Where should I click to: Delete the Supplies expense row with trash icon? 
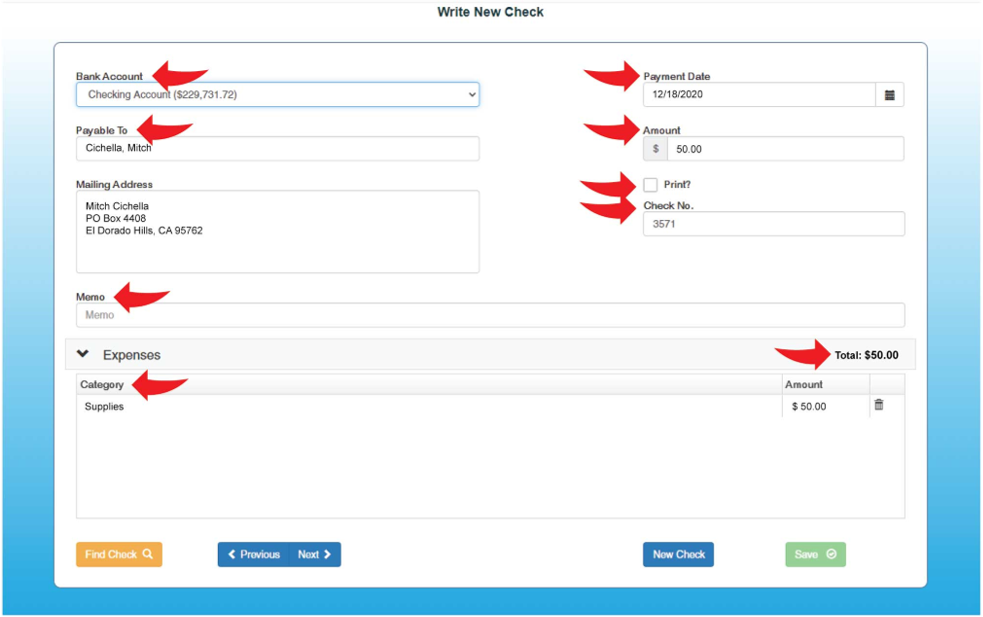pyautogui.click(x=879, y=405)
